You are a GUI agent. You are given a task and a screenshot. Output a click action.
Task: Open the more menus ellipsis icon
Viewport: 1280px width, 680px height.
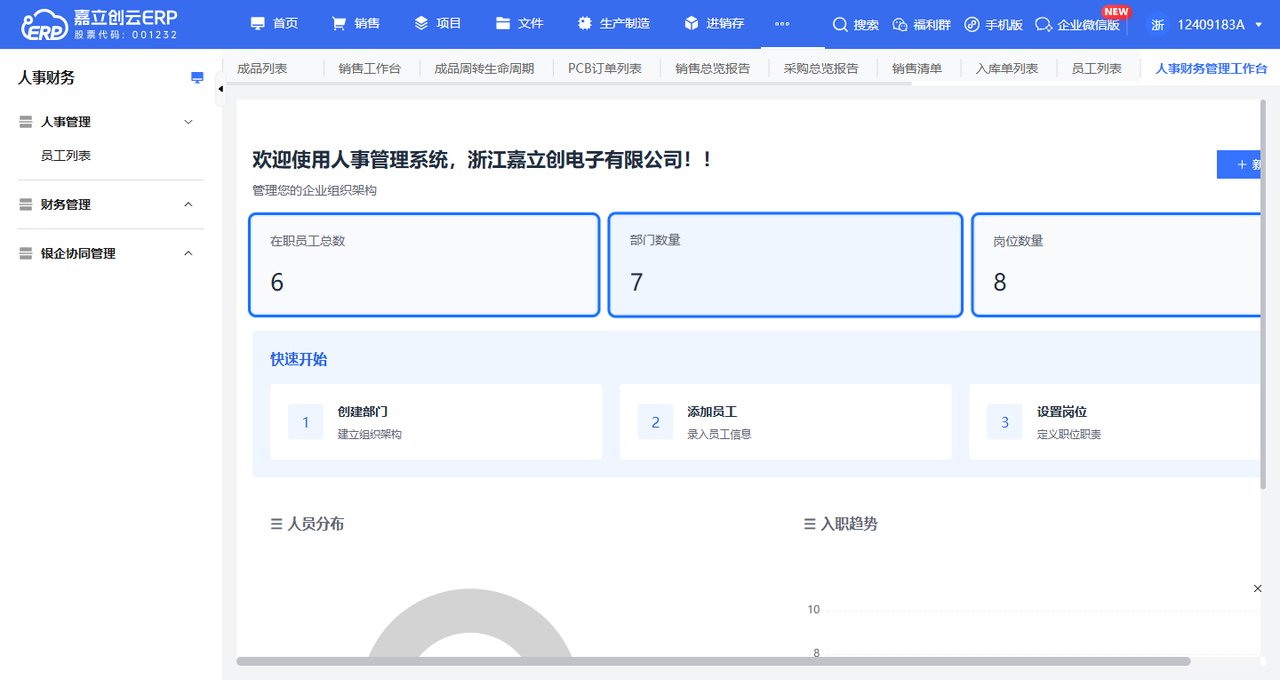tap(782, 24)
